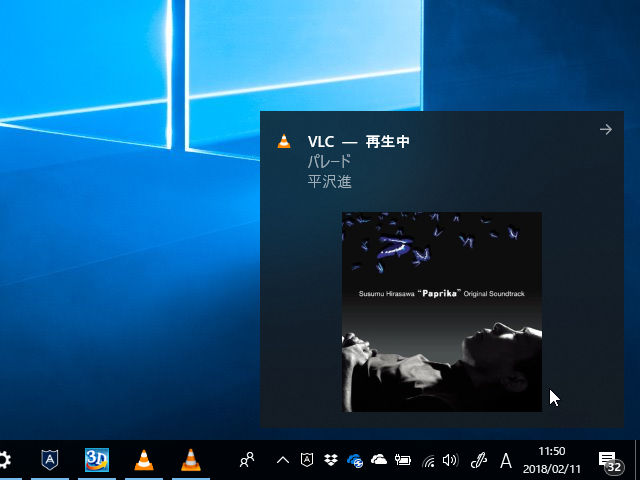This screenshot has height=480, width=640.
Task: Open Dropbox tray icon
Action: 331,460
